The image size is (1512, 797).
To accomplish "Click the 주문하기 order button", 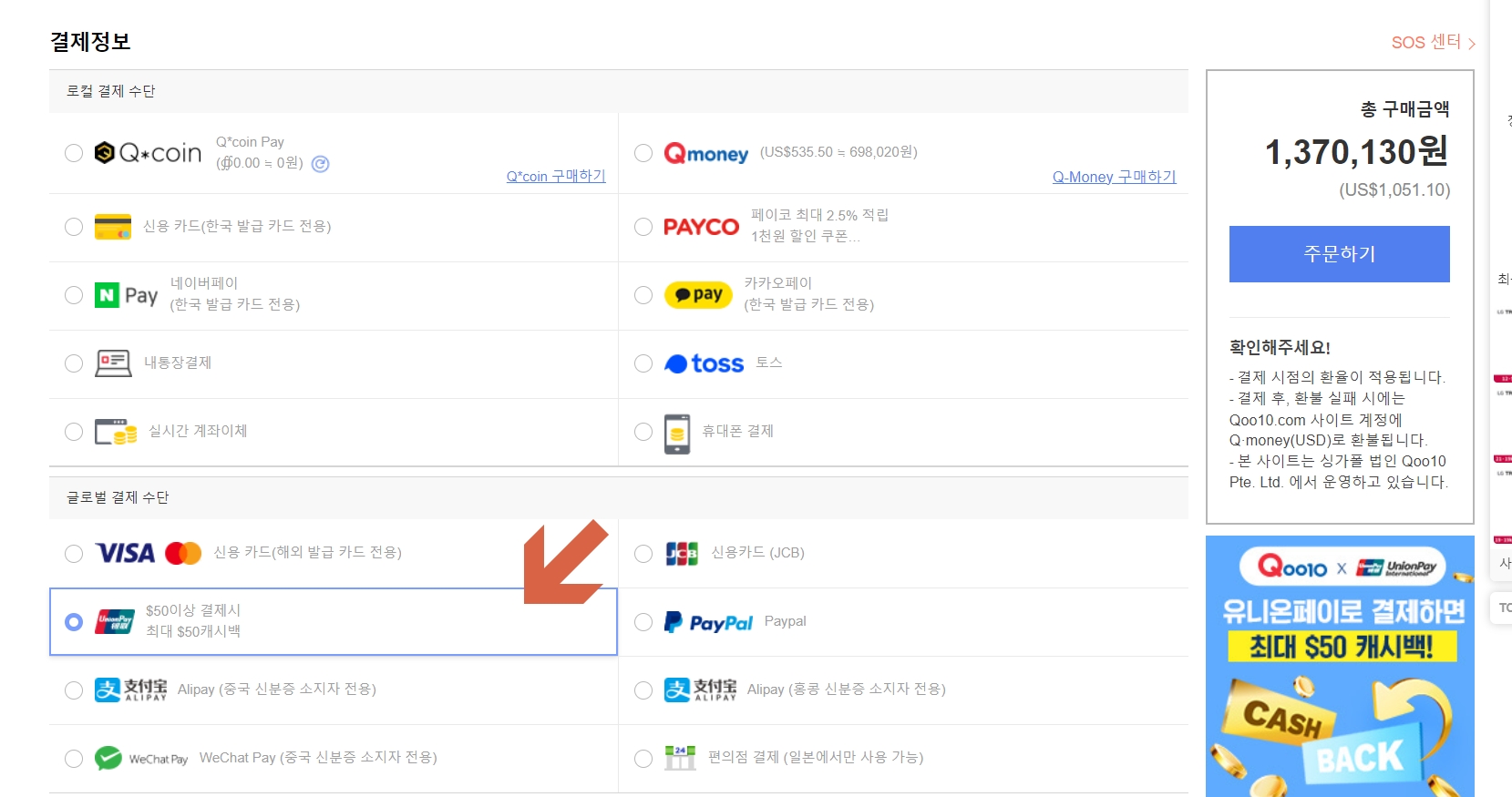I will click(x=1340, y=254).
